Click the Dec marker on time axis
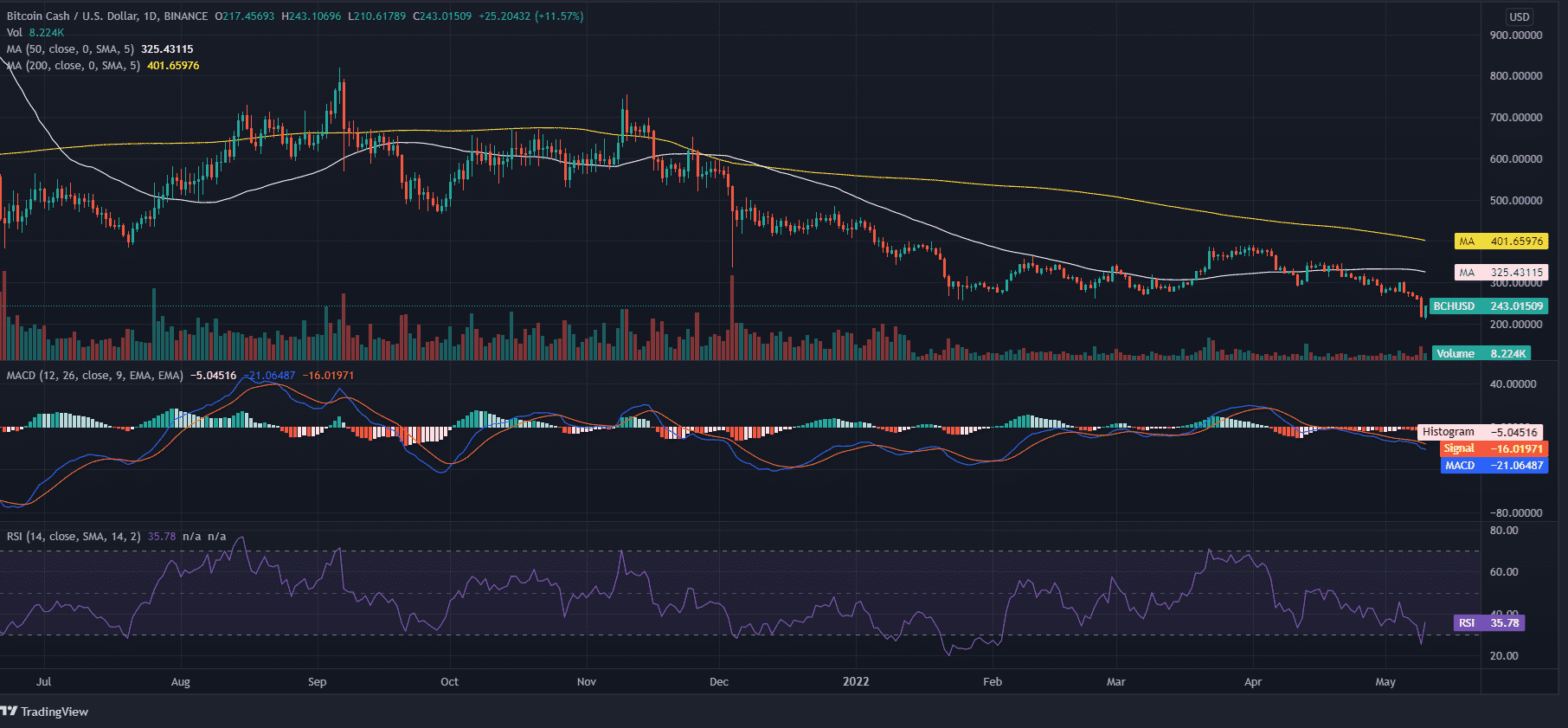The image size is (1568, 728). [x=719, y=682]
